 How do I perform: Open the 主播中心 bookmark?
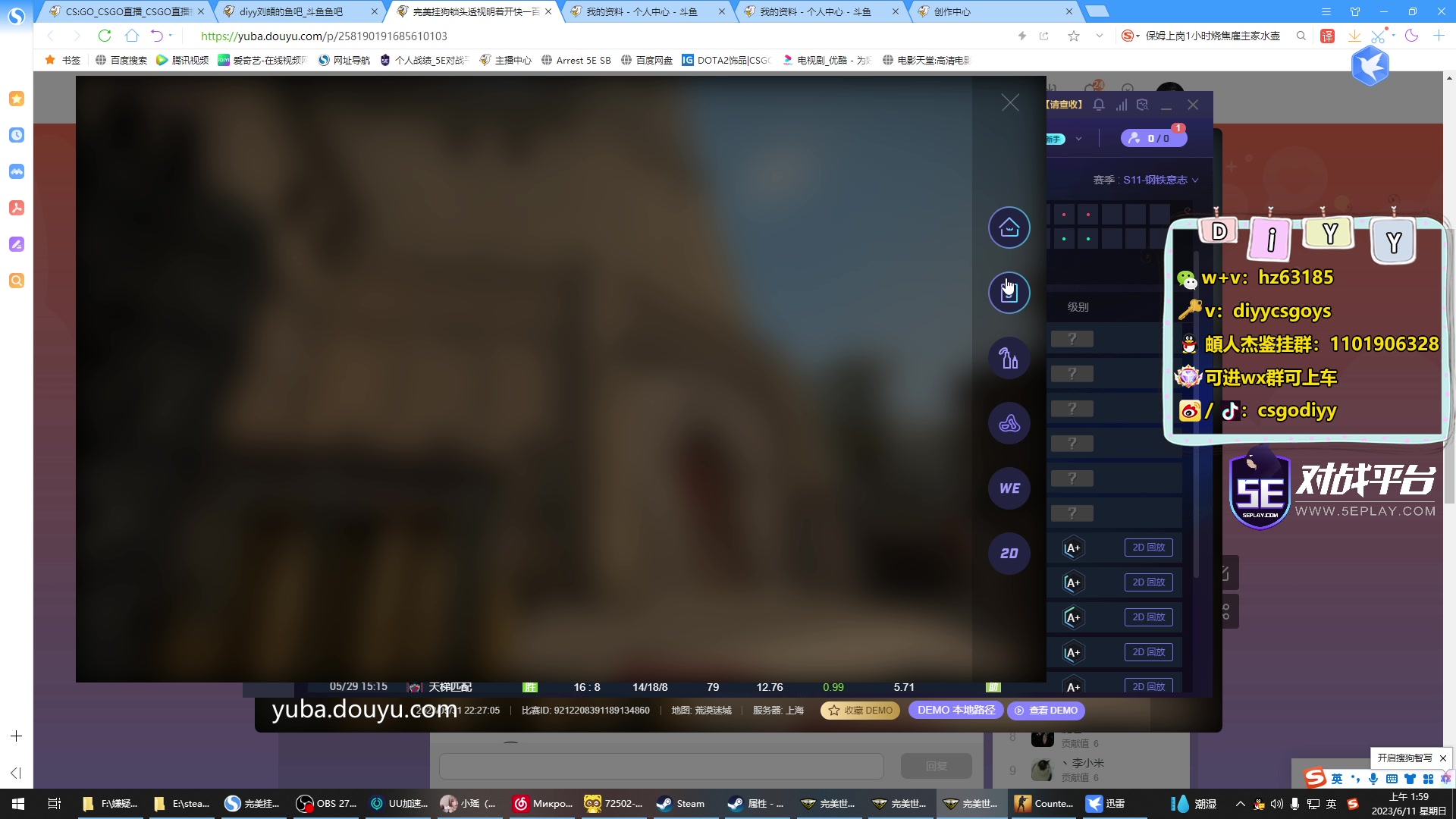click(506, 60)
